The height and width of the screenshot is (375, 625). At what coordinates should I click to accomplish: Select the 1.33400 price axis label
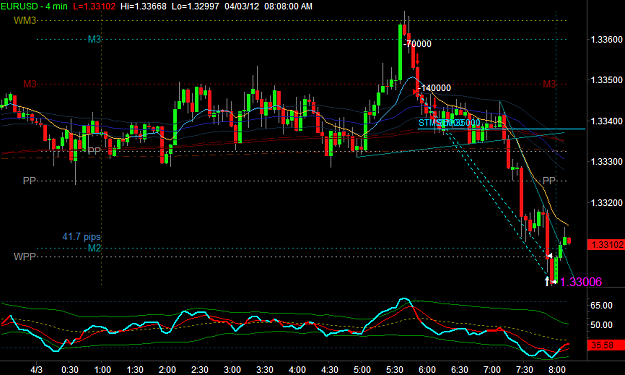(606, 121)
